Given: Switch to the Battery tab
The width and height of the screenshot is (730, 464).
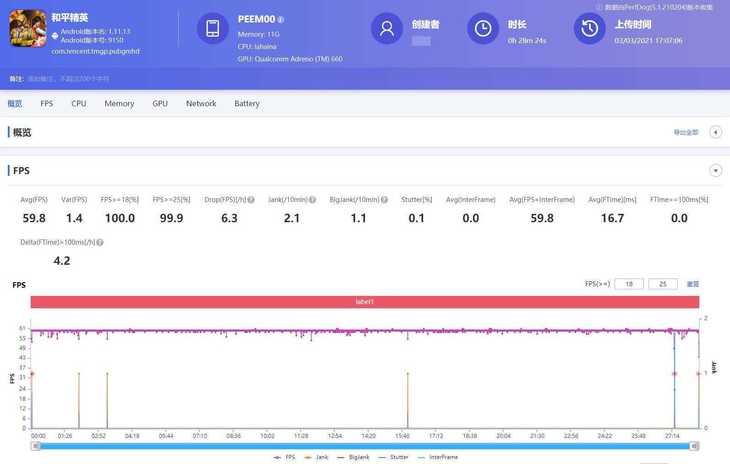Looking at the screenshot, I should point(246,104).
